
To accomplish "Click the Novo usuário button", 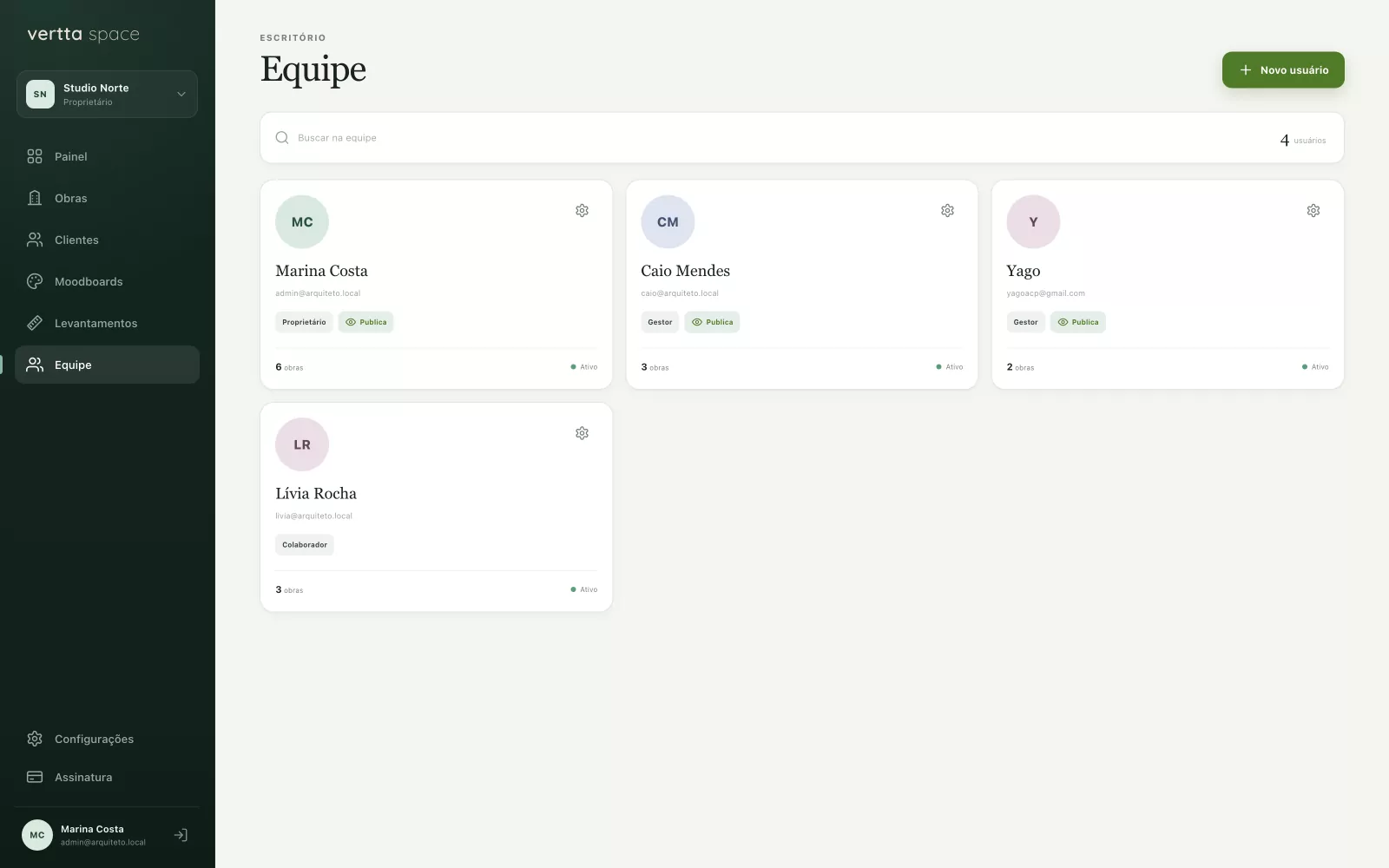I will click(x=1283, y=69).
